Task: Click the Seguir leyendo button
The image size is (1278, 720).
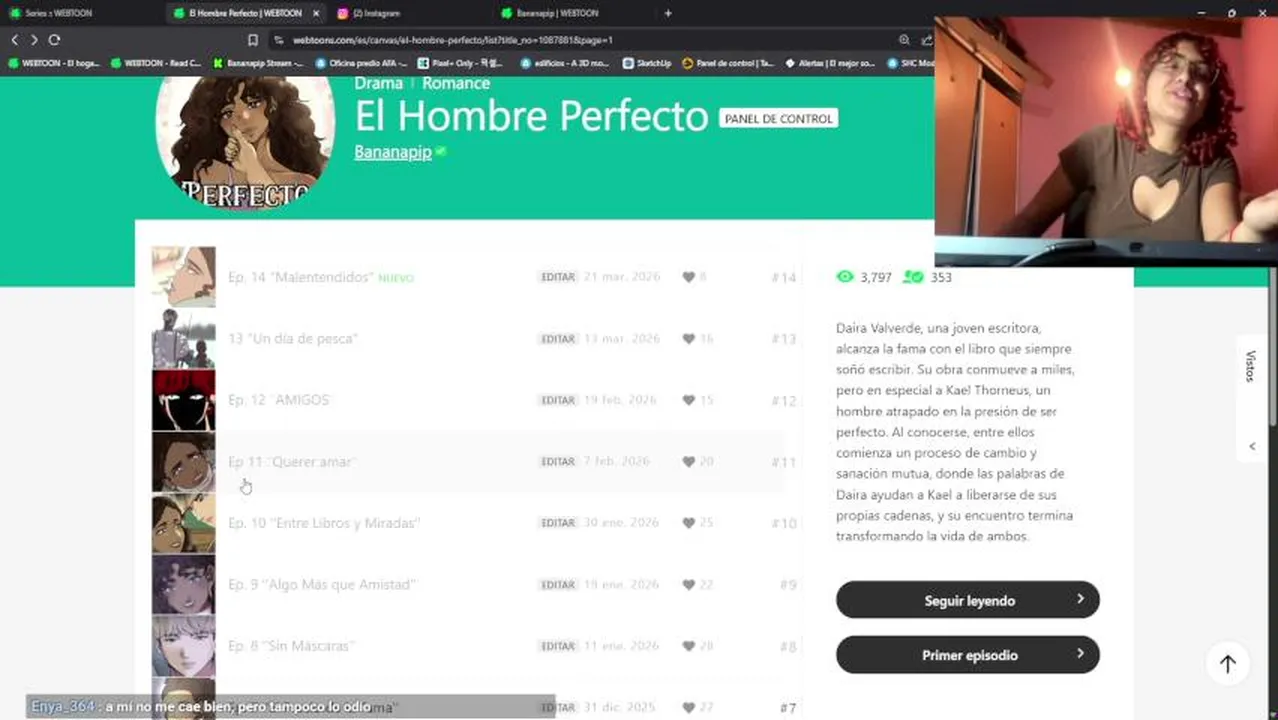Action: click(967, 600)
